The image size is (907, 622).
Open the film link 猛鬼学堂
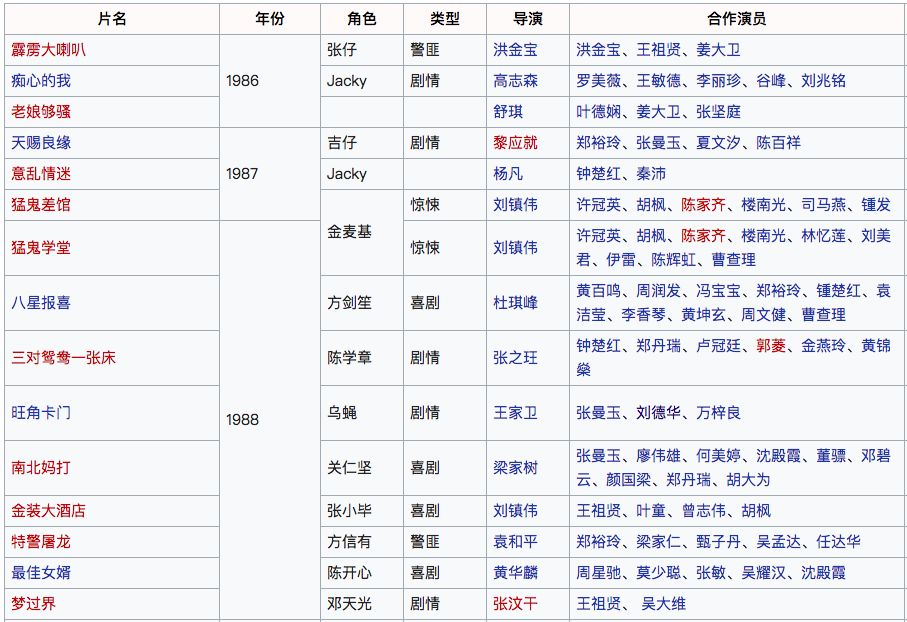pos(40,248)
